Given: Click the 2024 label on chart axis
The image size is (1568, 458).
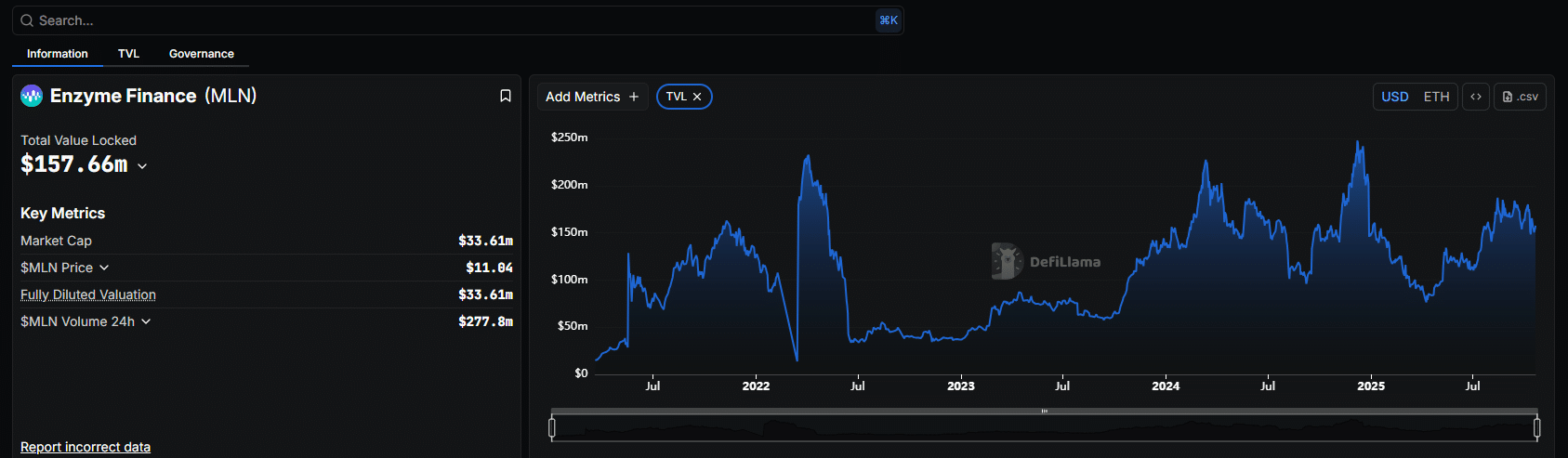Looking at the screenshot, I should tap(1166, 386).
